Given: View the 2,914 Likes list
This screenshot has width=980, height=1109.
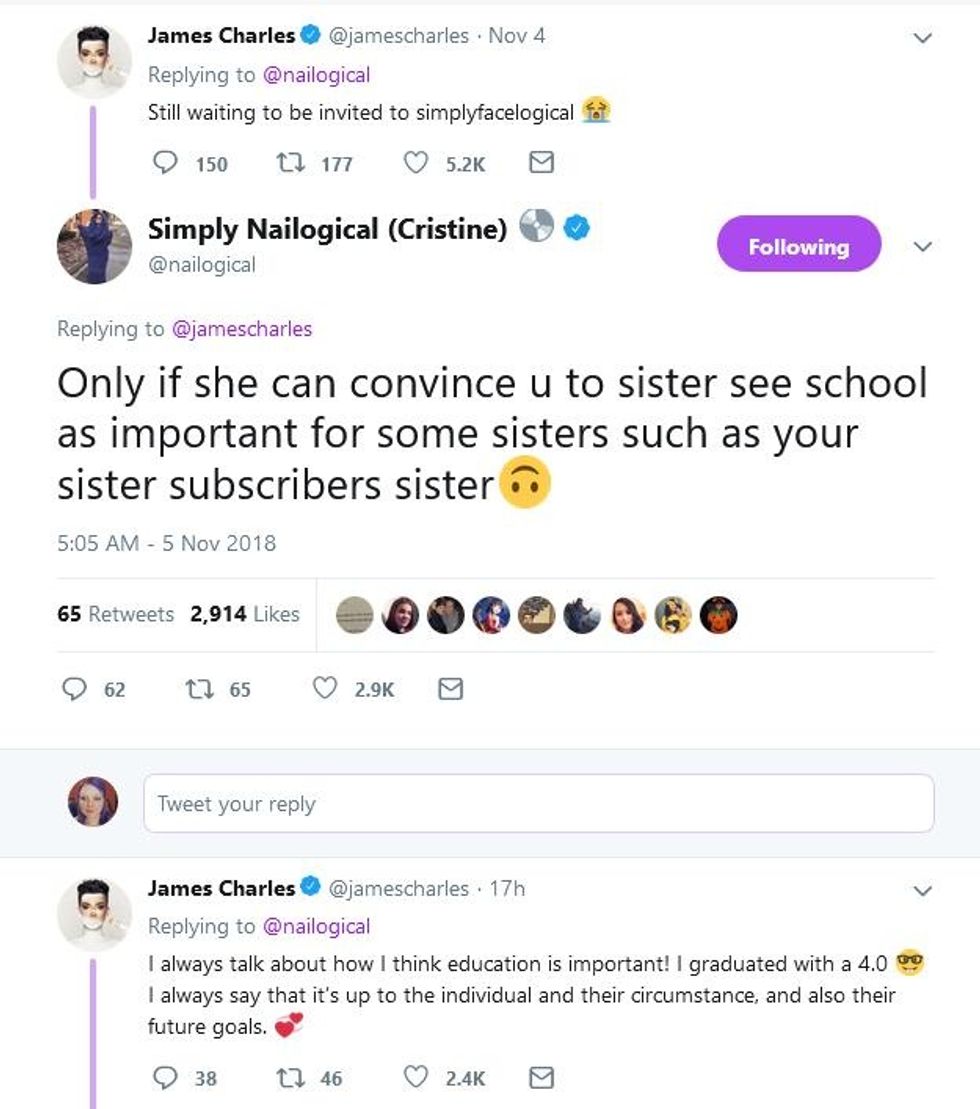Looking at the screenshot, I should pos(245,614).
